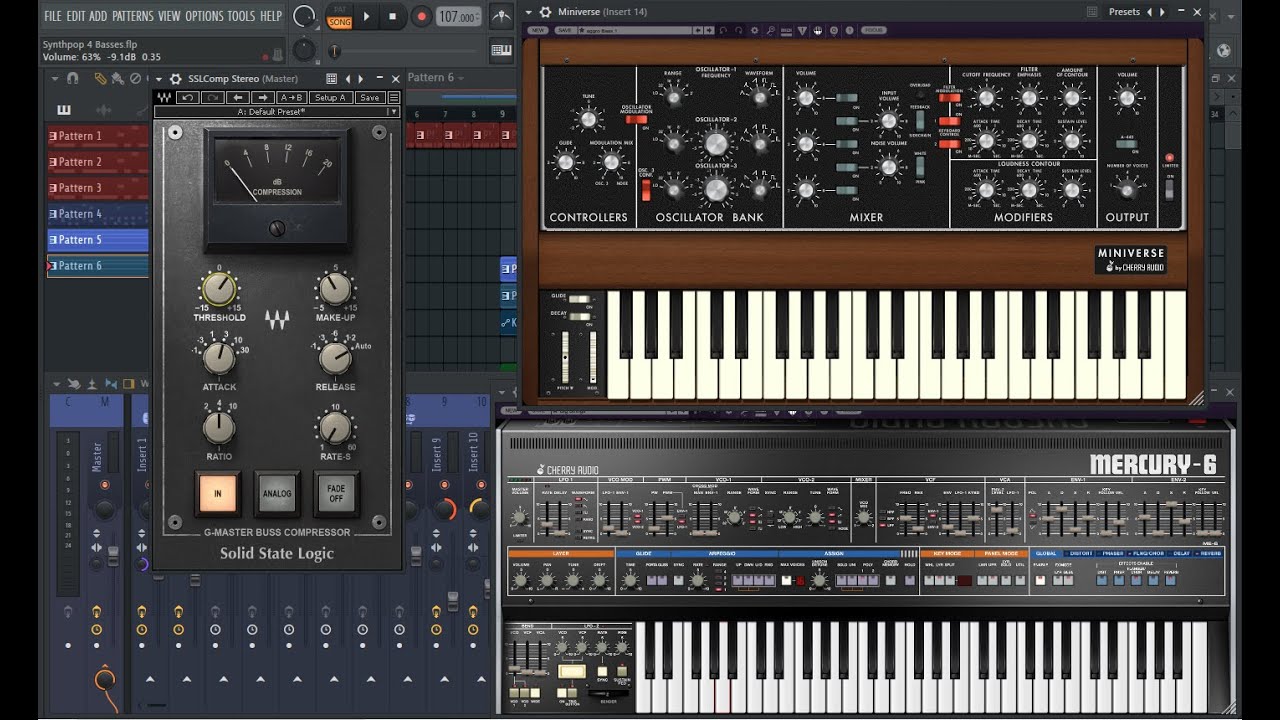Click SAVE in Miniverse toolbar
Screen dimensions: 1280x720
(x=565, y=30)
